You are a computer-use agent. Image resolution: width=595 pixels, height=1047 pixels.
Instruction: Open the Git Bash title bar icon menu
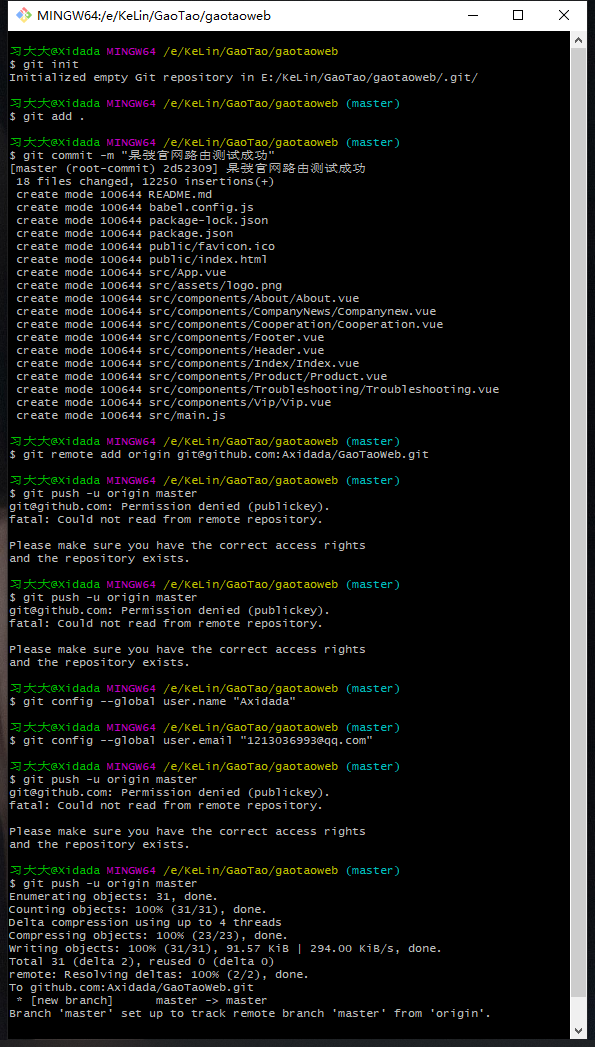click(x=23, y=15)
